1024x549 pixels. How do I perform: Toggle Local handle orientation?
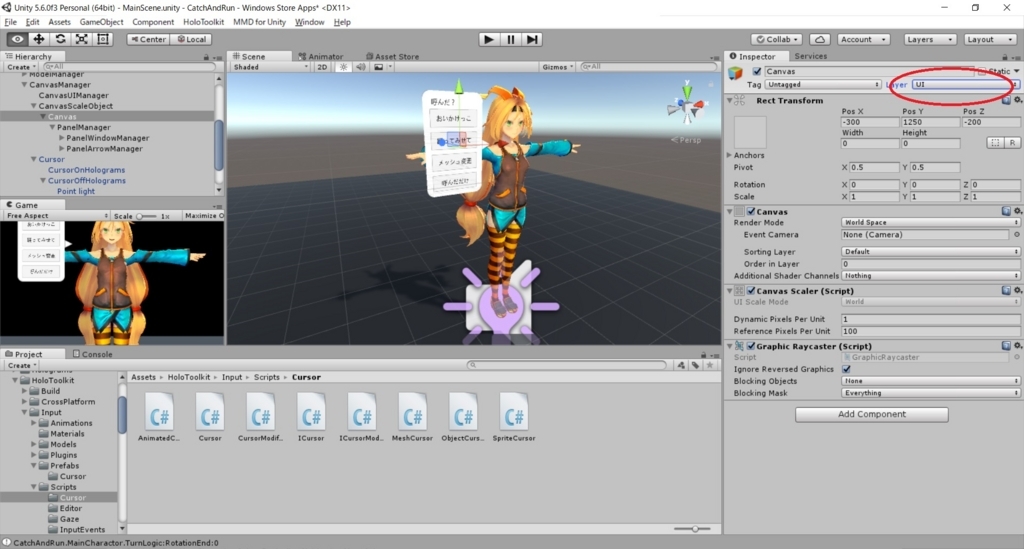pos(191,39)
